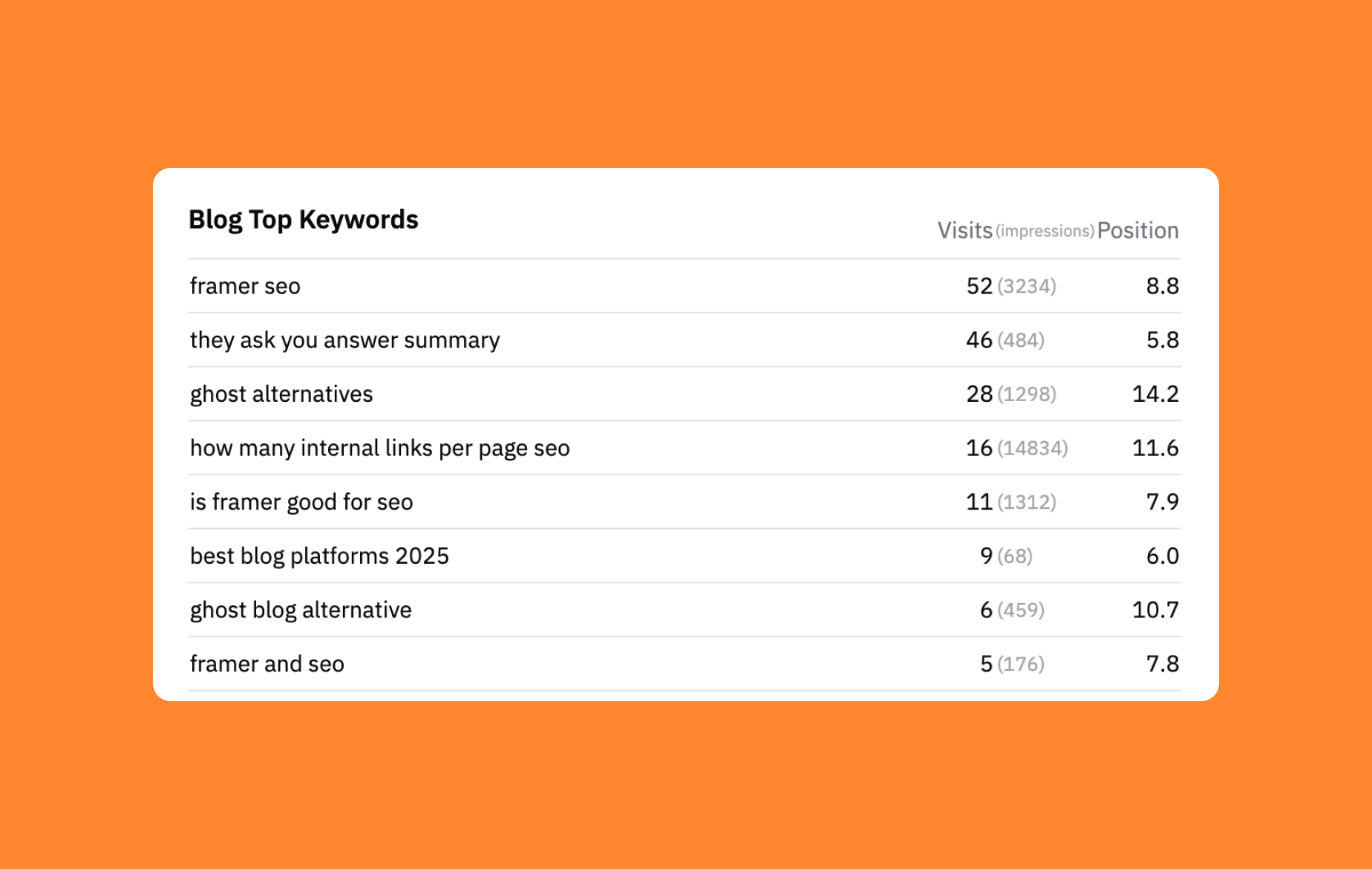Click the 52 visits value for framer seo
The height and width of the screenshot is (869, 1372).
pyautogui.click(x=979, y=286)
